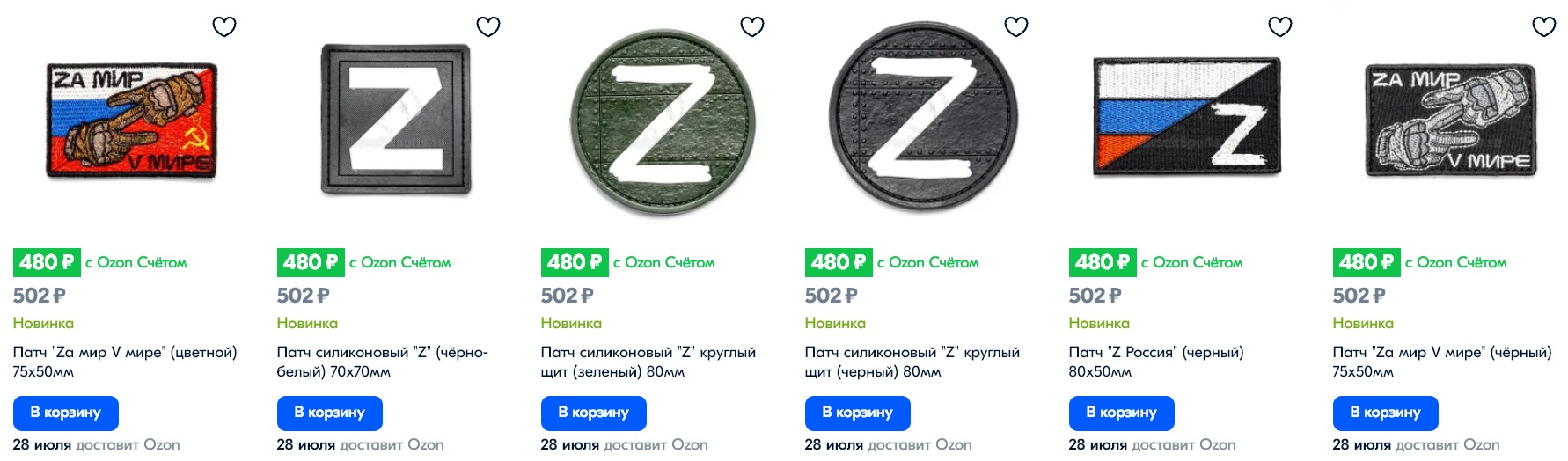Open title link of silicone Z 70x70мм patch
This screenshot has height=461, width=1568.
(383, 362)
